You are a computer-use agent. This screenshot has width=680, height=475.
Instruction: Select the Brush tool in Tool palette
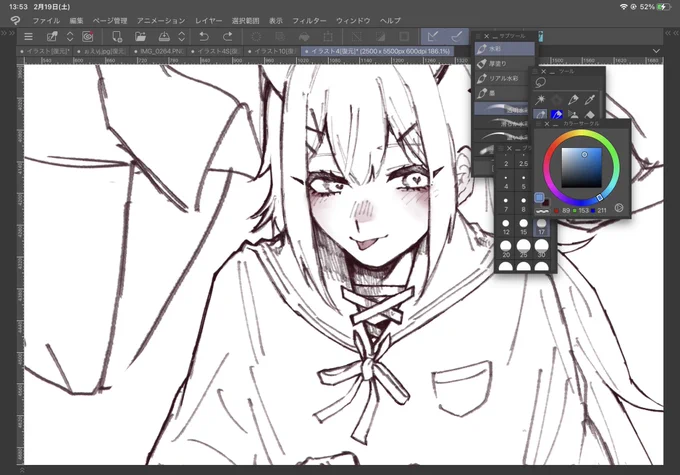[x=540, y=115]
